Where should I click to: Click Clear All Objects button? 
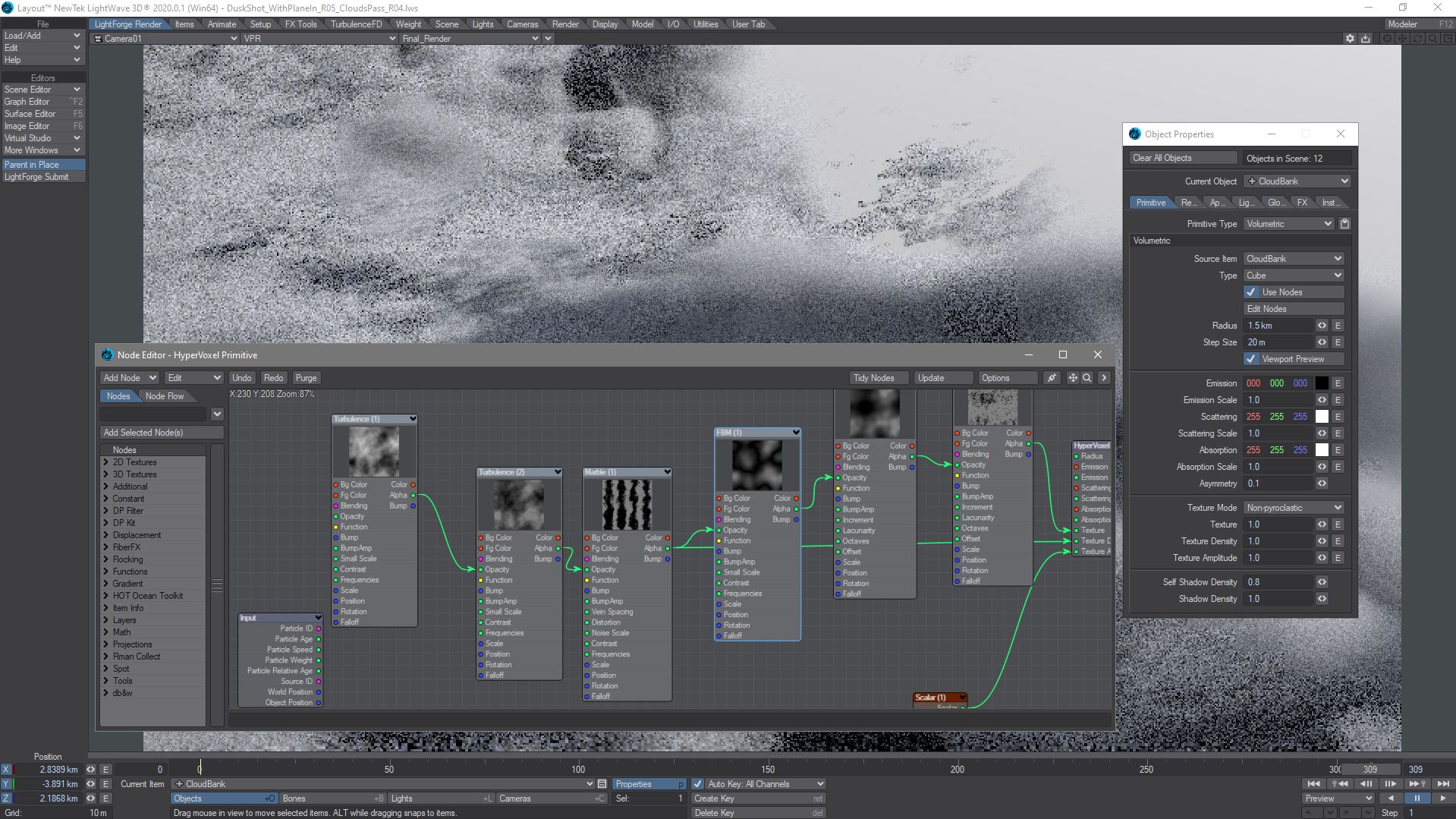(1184, 158)
